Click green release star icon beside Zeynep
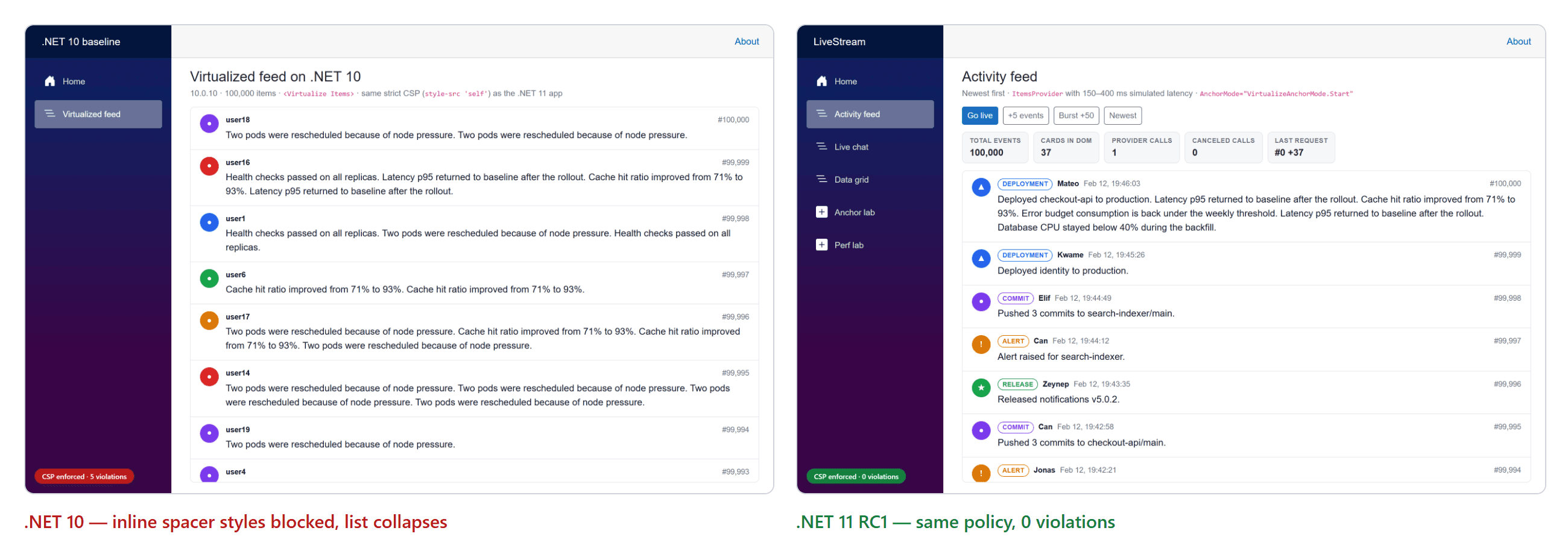 point(981,388)
